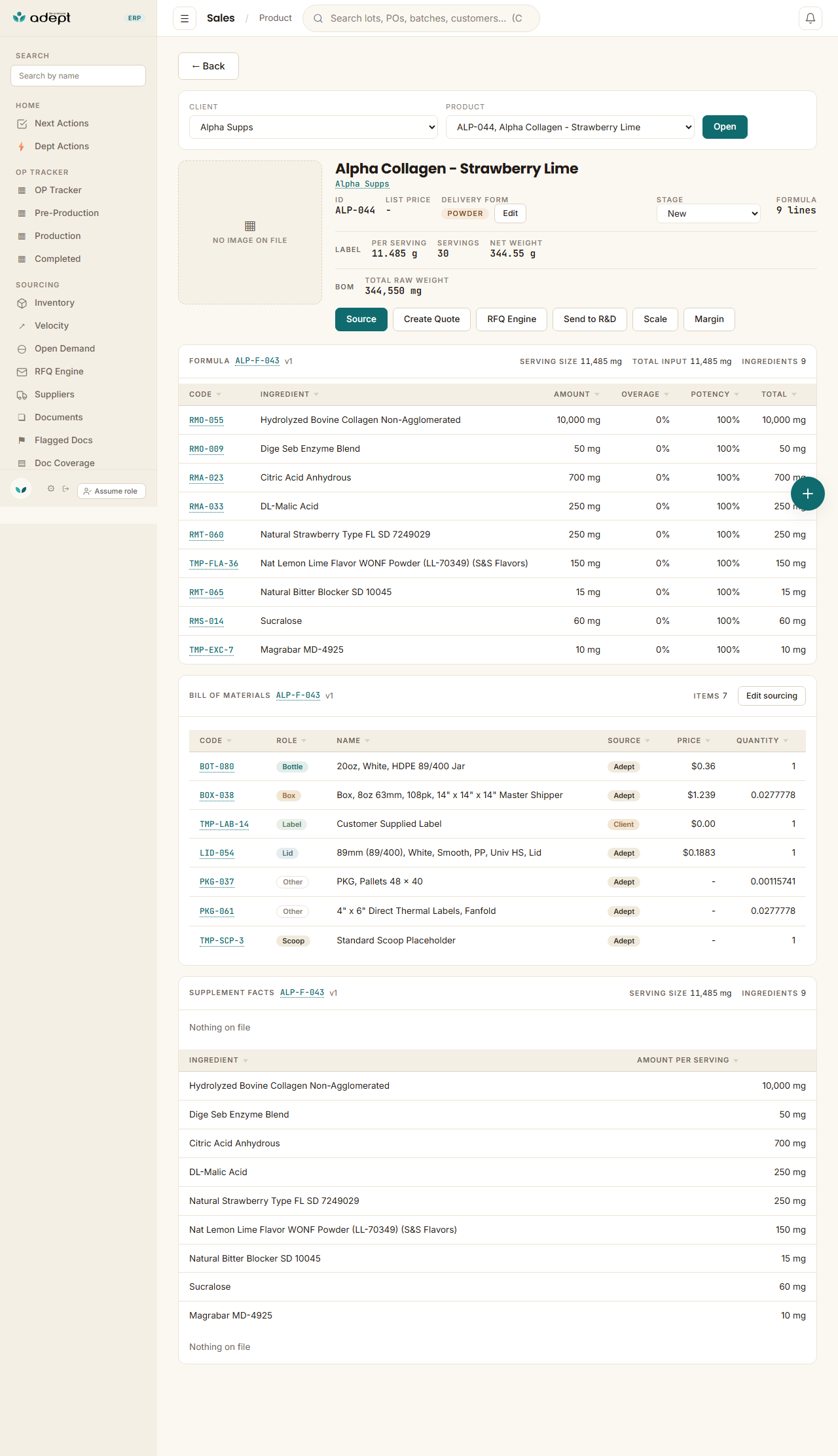Sort the bill of materials by Quantity
This screenshot has height=1456, width=838.
coord(762,740)
